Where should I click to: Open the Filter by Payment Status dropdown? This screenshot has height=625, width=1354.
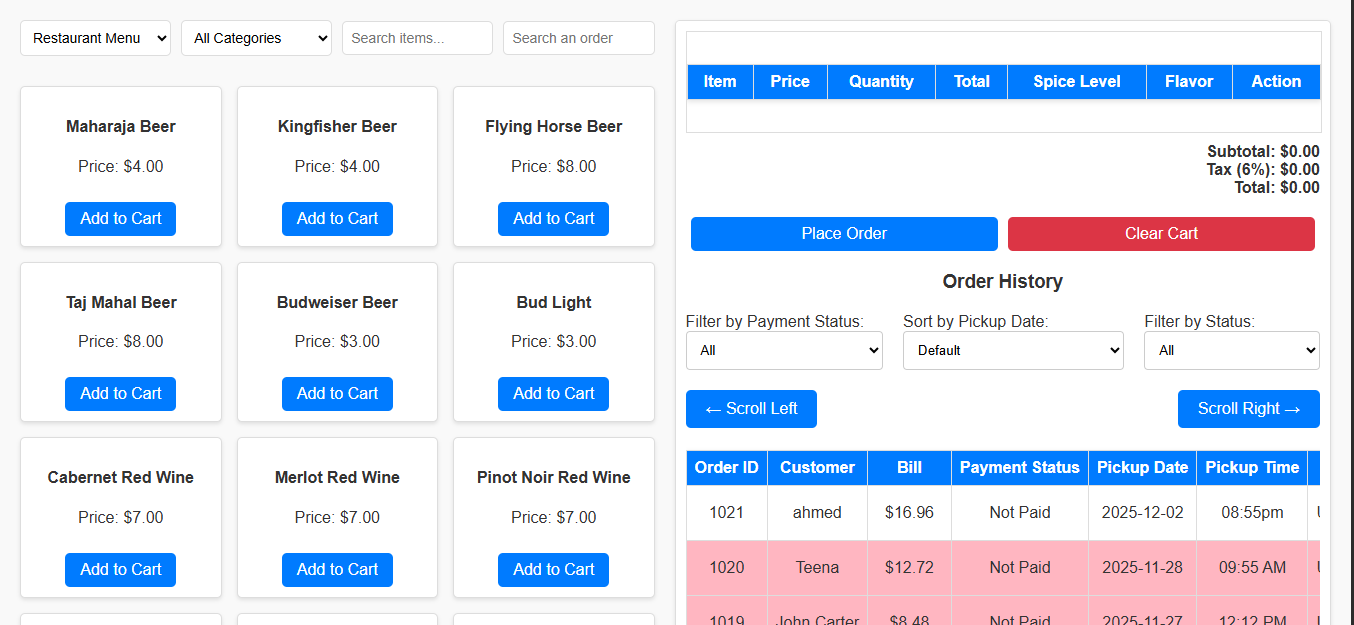pyautogui.click(x=784, y=350)
